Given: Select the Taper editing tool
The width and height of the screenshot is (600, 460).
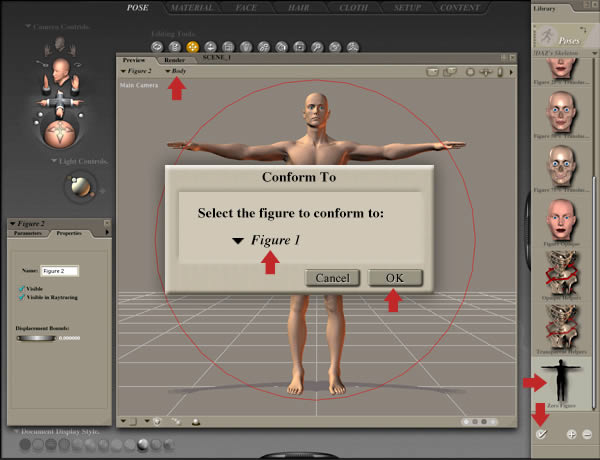Looking at the screenshot, I should [x=246, y=47].
